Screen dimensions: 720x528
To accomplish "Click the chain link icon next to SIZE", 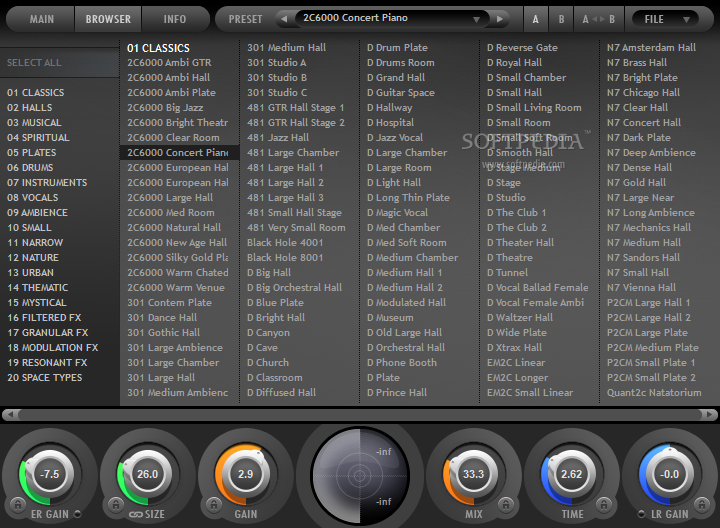I will tap(135, 515).
